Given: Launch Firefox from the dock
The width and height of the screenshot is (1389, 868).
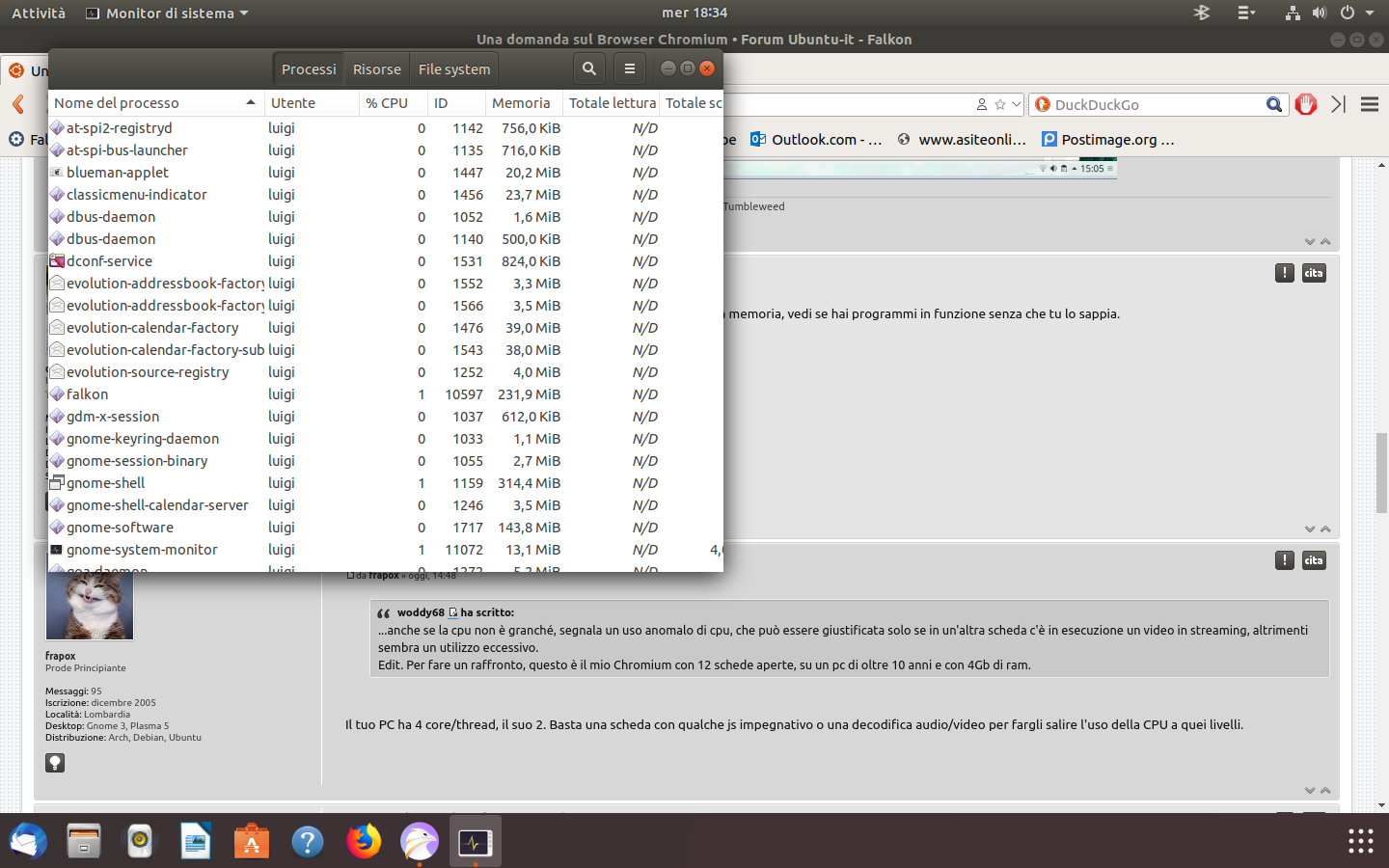Looking at the screenshot, I should (364, 841).
